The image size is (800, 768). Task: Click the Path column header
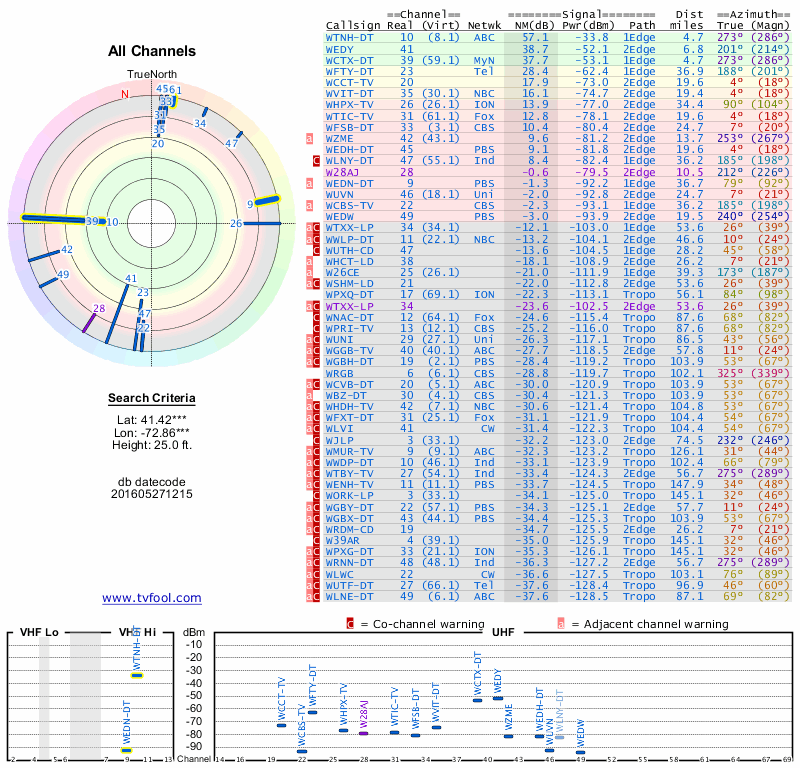(642, 25)
